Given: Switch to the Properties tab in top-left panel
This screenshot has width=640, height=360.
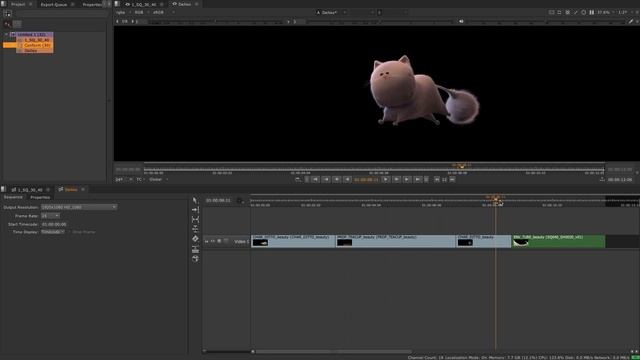Looking at the screenshot, I should click(92, 4).
